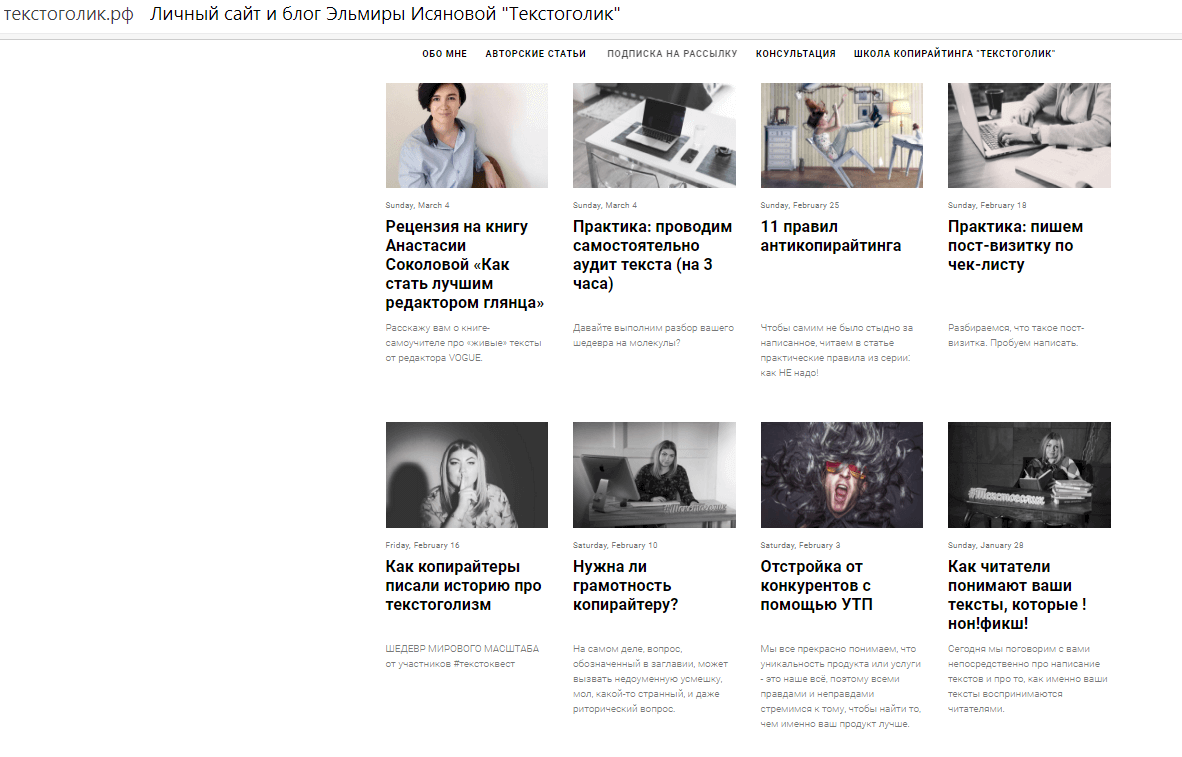Open the woman at iMac desk thumbnail
This screenshot has height=757, width=1182.
point(654,475)
